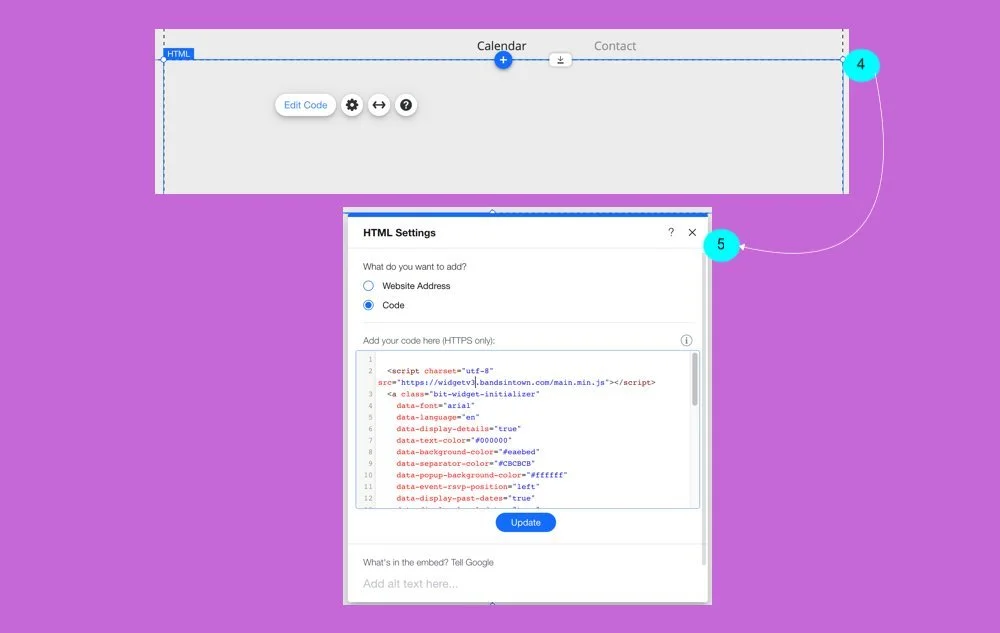Click the data-display-details="true" line
The width and height of the screenshot is (1000, 633).
click(459, 428)
